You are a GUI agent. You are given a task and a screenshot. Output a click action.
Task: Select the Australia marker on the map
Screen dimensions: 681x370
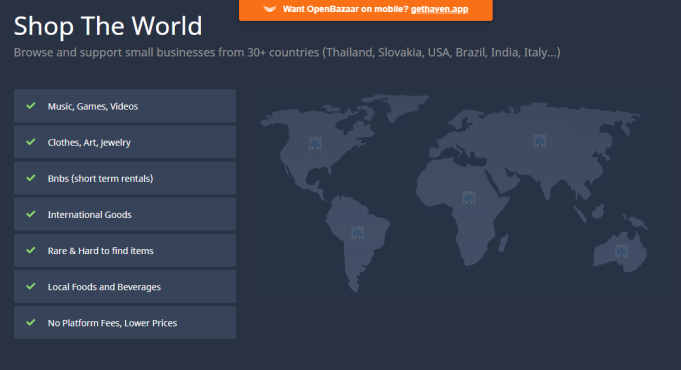tap(621, 251)
